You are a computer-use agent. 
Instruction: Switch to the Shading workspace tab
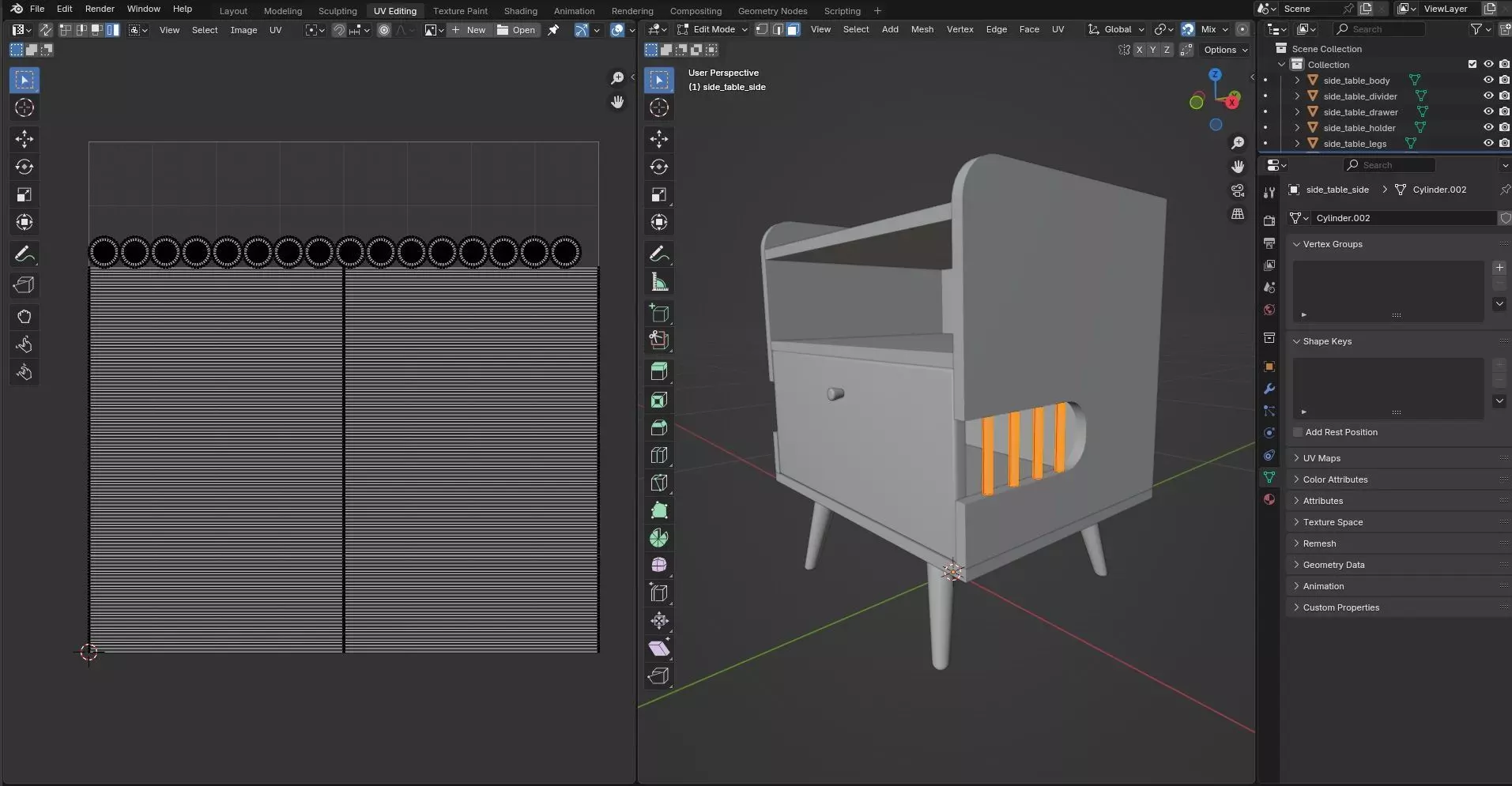tap(520, 10)
